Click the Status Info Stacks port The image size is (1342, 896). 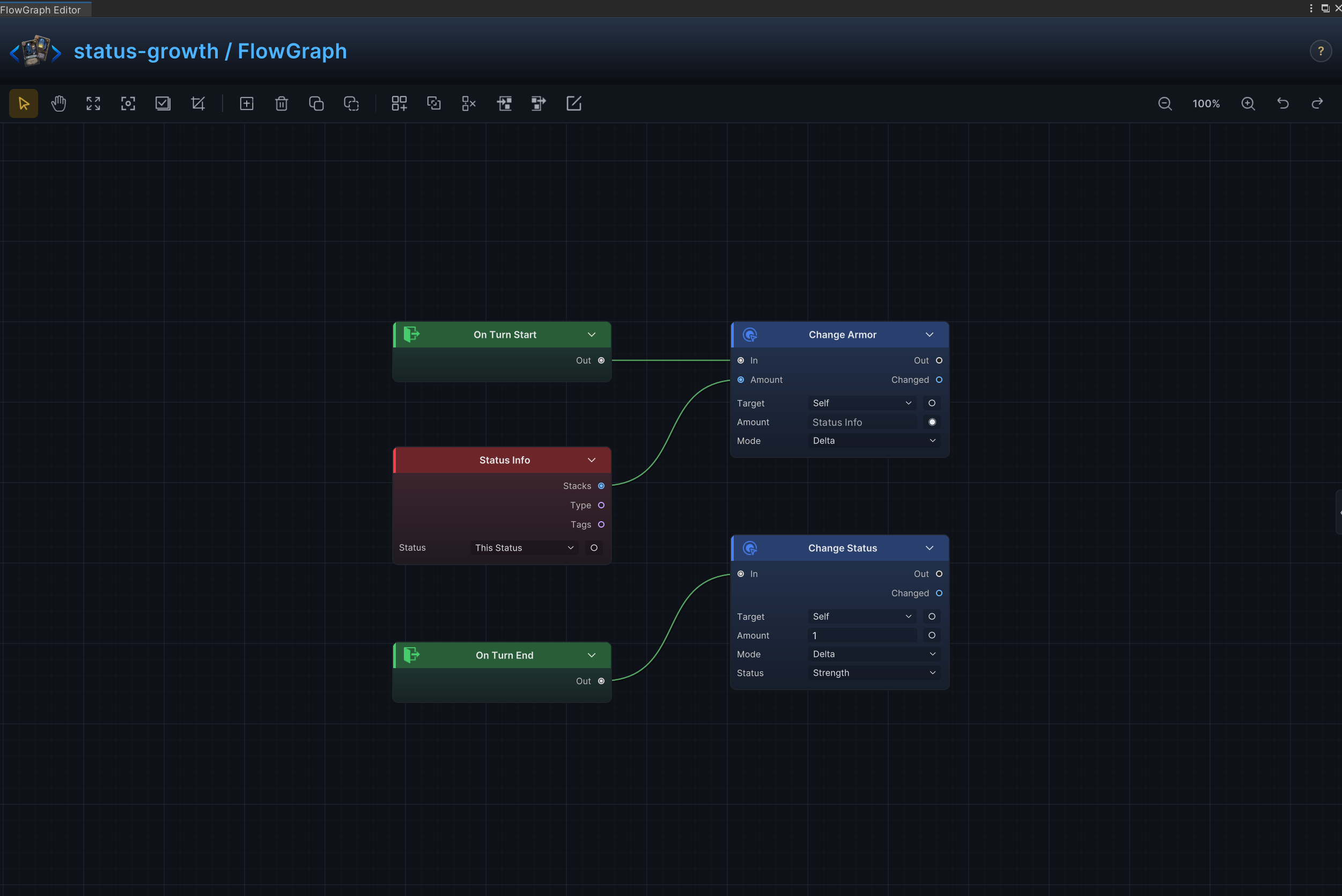coord(601,486)
